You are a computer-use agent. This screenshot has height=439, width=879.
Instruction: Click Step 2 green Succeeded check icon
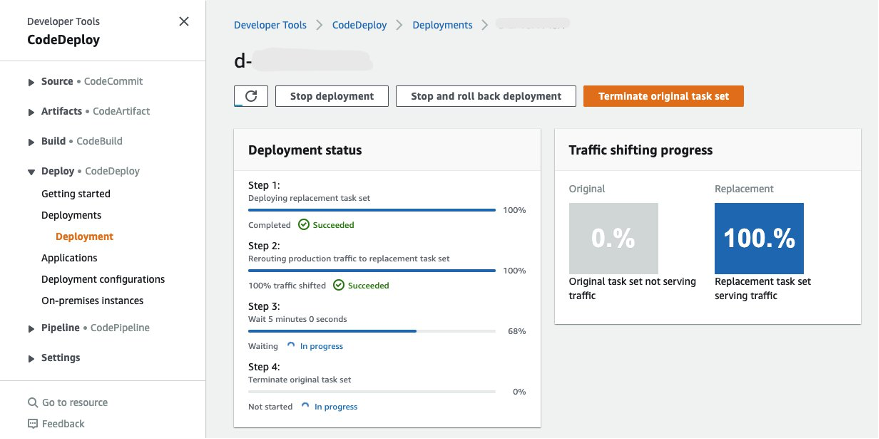click(x=339, y=285)
